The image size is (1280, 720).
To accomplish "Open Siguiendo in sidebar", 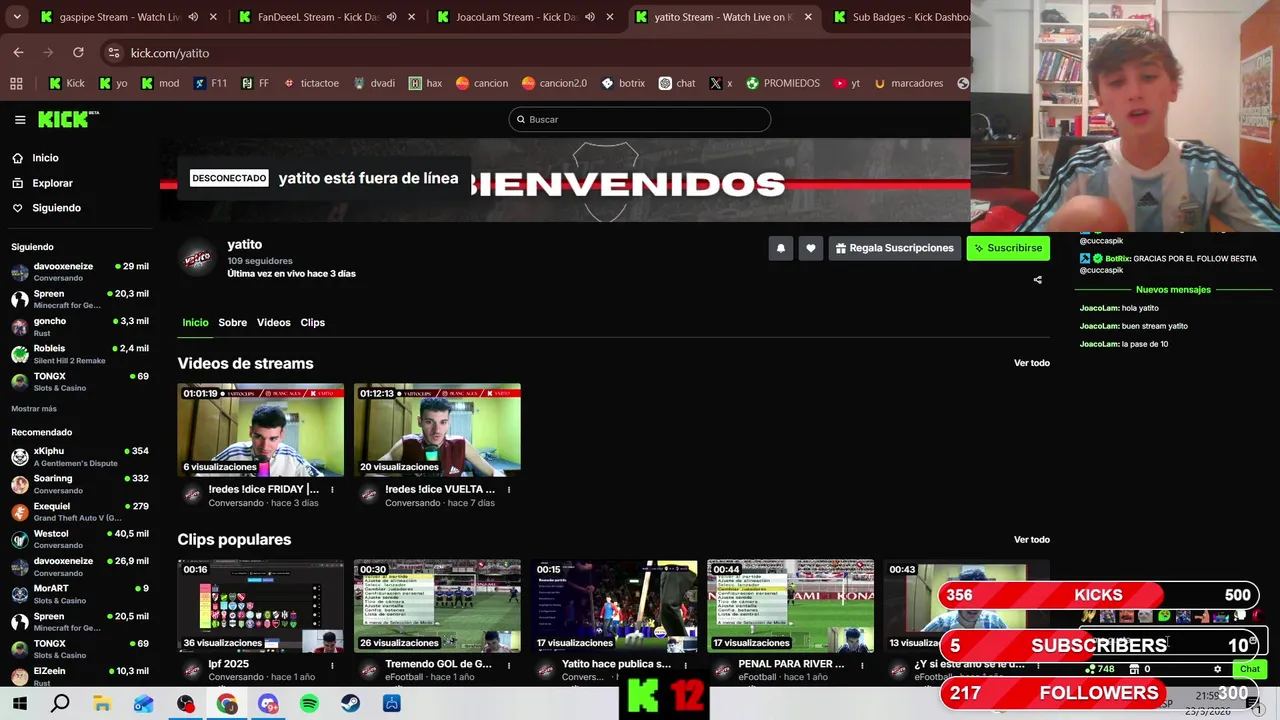I will click(x=56, y=208).
